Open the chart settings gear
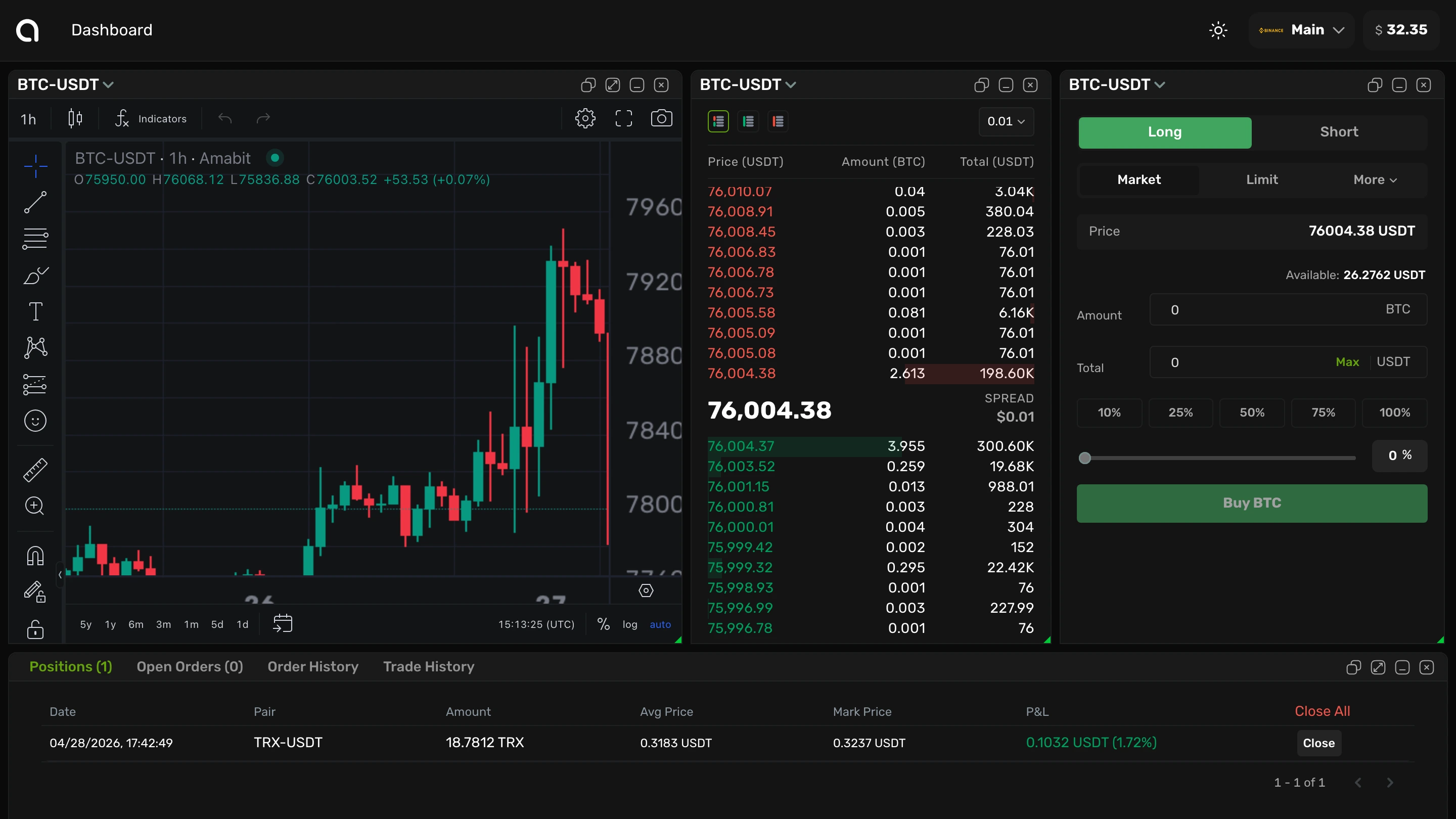 (585, 119)
